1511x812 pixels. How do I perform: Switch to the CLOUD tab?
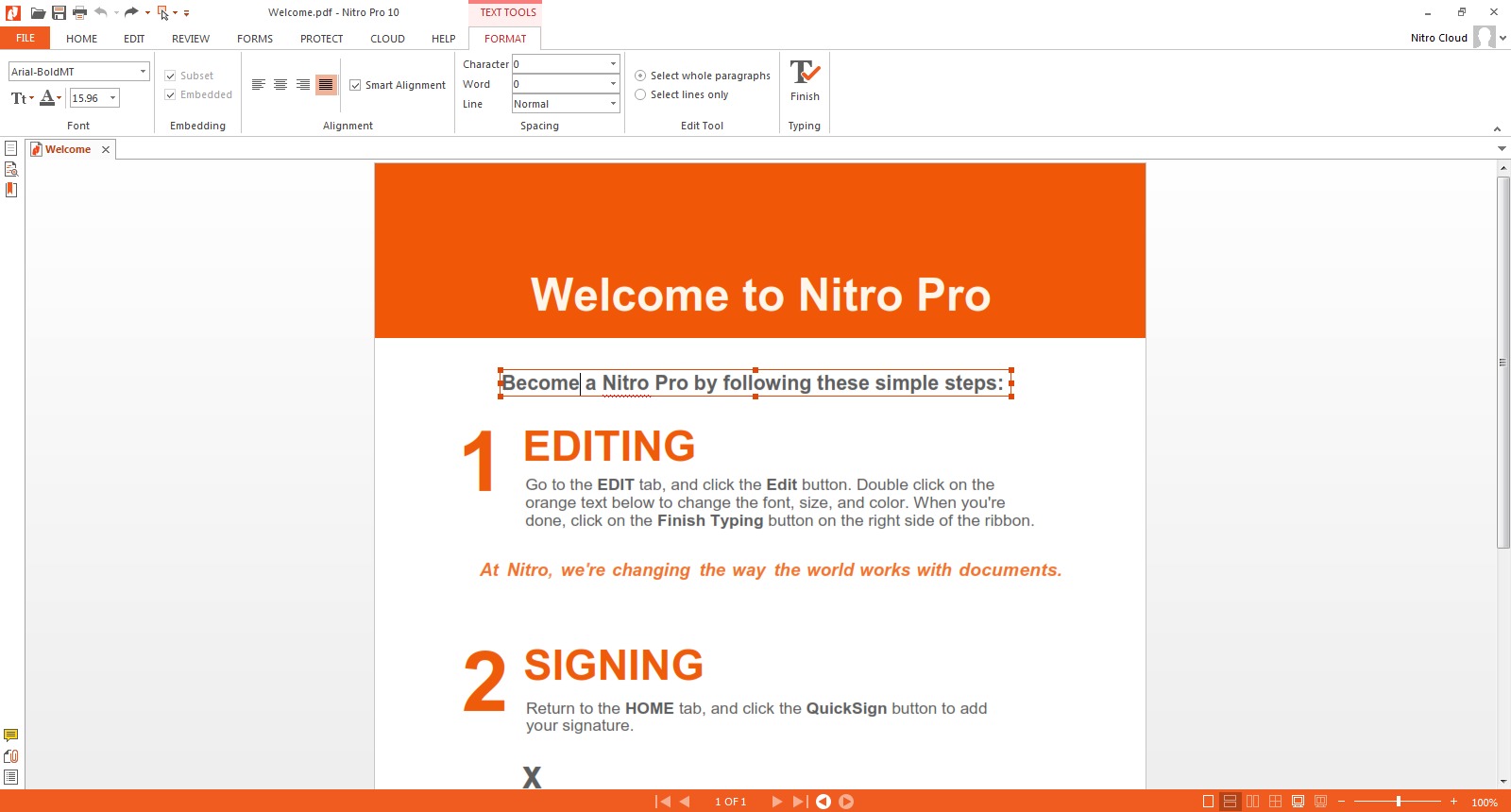[387, 39]
